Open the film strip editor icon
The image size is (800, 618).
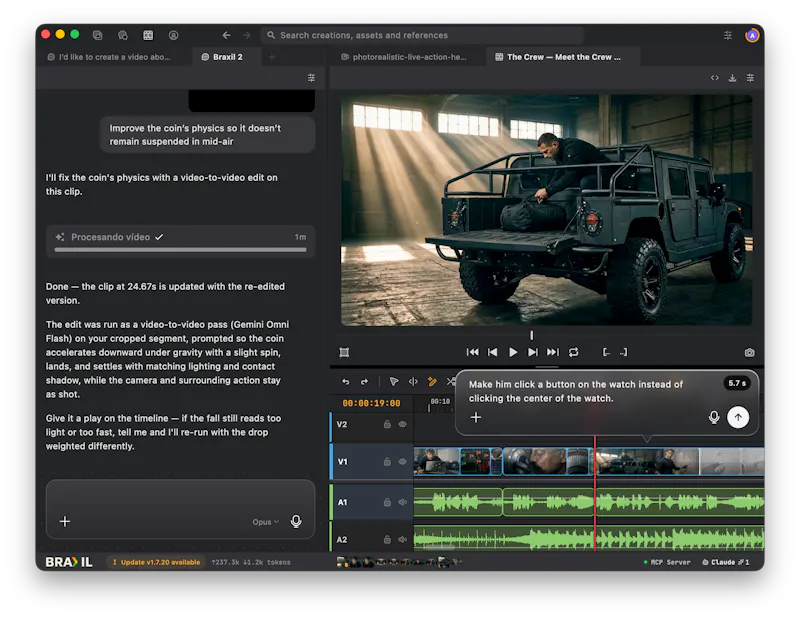(x=148, y=35)
